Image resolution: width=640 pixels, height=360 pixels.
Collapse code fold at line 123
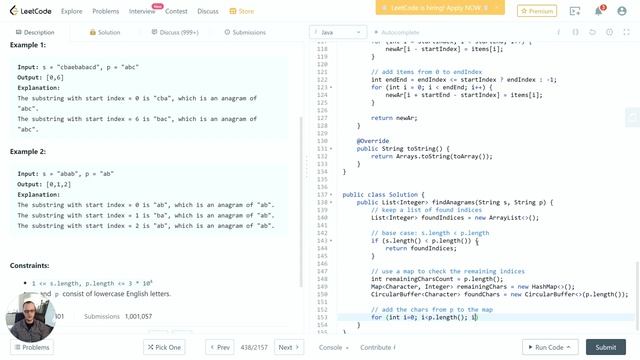331,87
